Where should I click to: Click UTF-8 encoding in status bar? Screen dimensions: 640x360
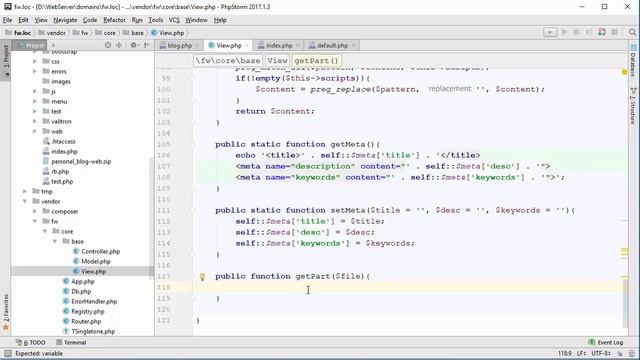pos(601,353)
